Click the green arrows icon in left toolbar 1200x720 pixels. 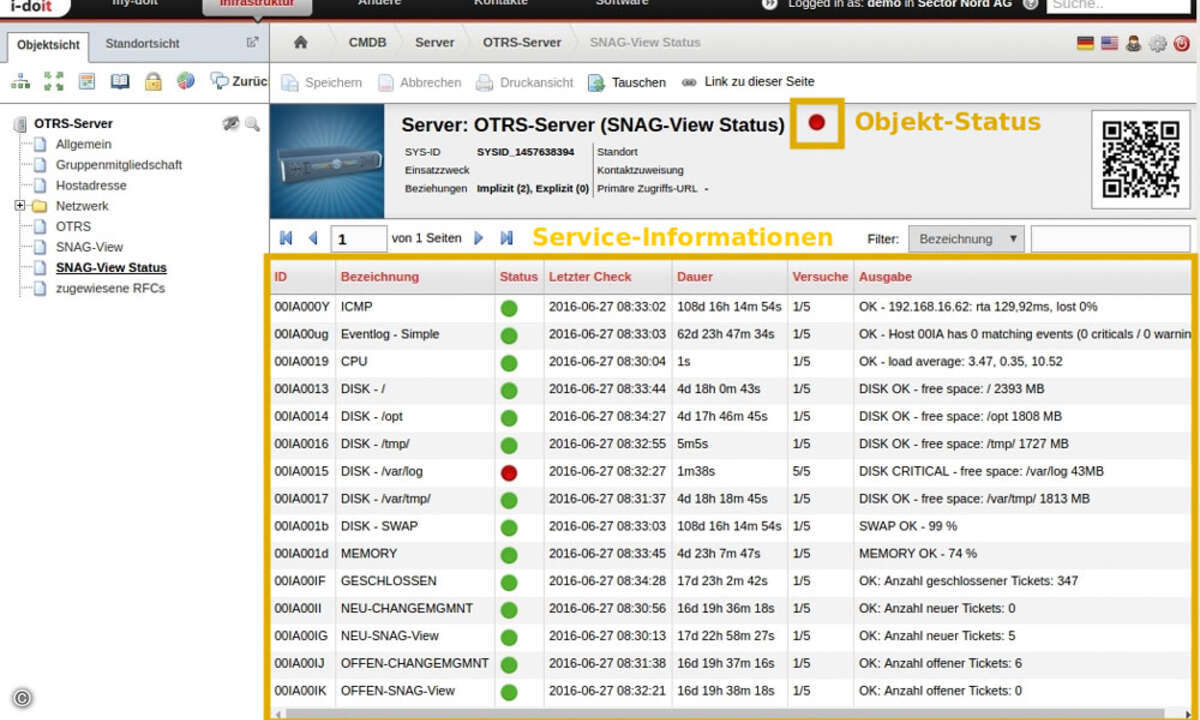click(x=54, y=82)
